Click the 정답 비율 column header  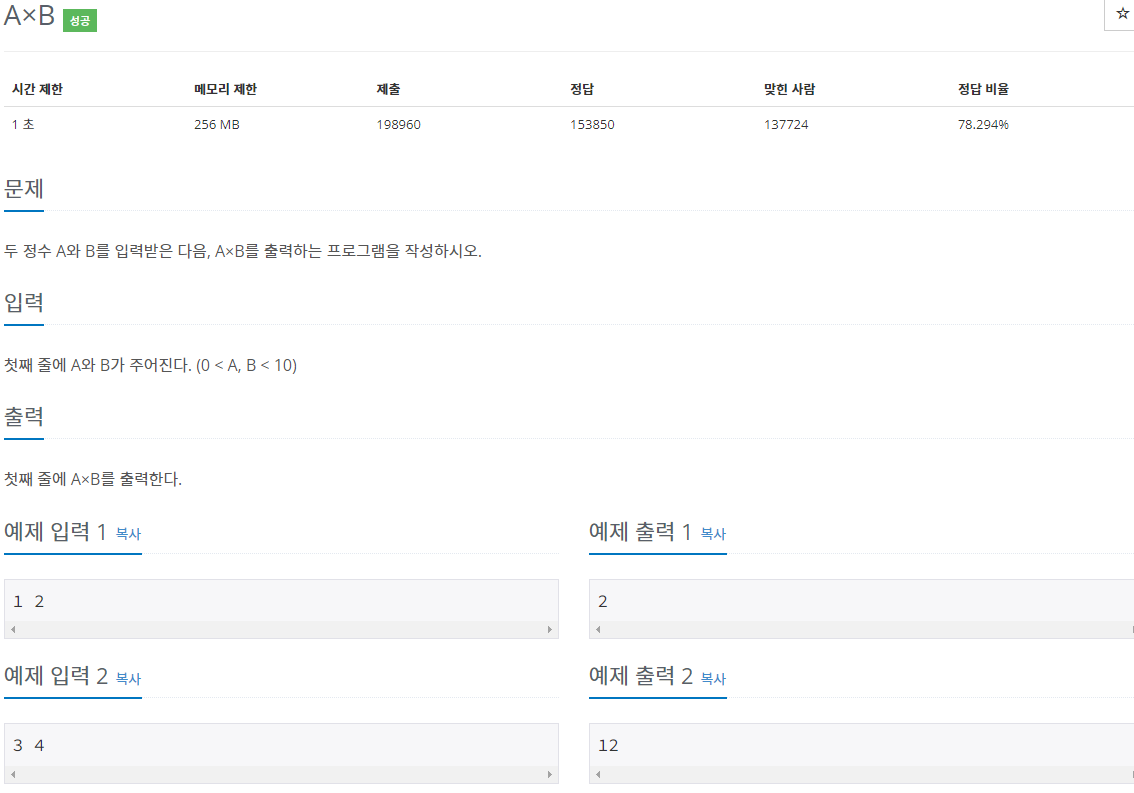pyautogui.click(x=984, y=89)
